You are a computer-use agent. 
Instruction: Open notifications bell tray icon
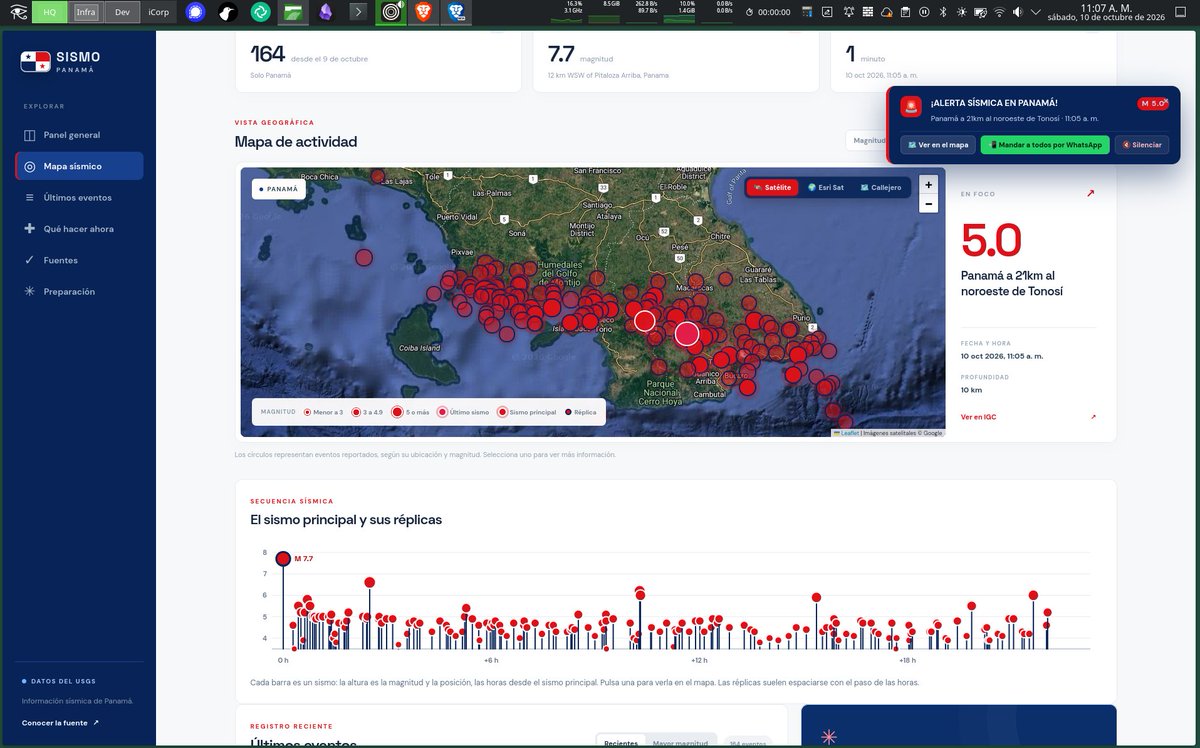coord(849,12)
